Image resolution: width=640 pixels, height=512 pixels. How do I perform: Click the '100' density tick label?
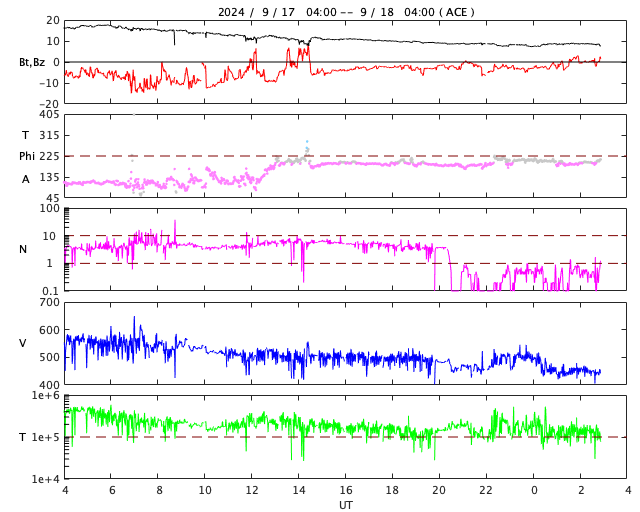[x=49, y=209]
